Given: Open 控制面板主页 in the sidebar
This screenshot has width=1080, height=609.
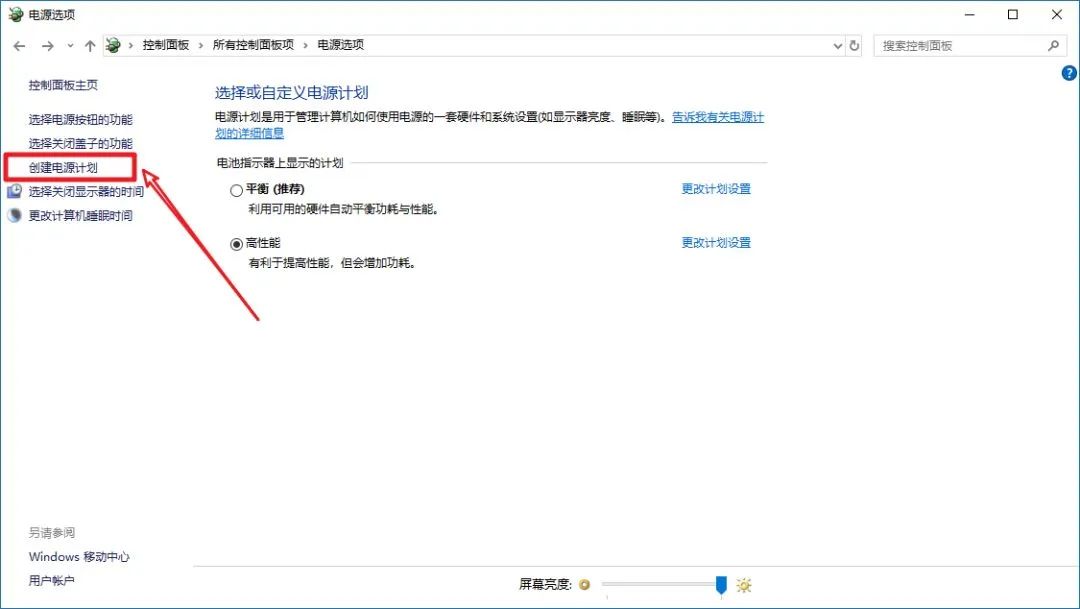Looking at the screenshot, I should (x=63, y=86).
